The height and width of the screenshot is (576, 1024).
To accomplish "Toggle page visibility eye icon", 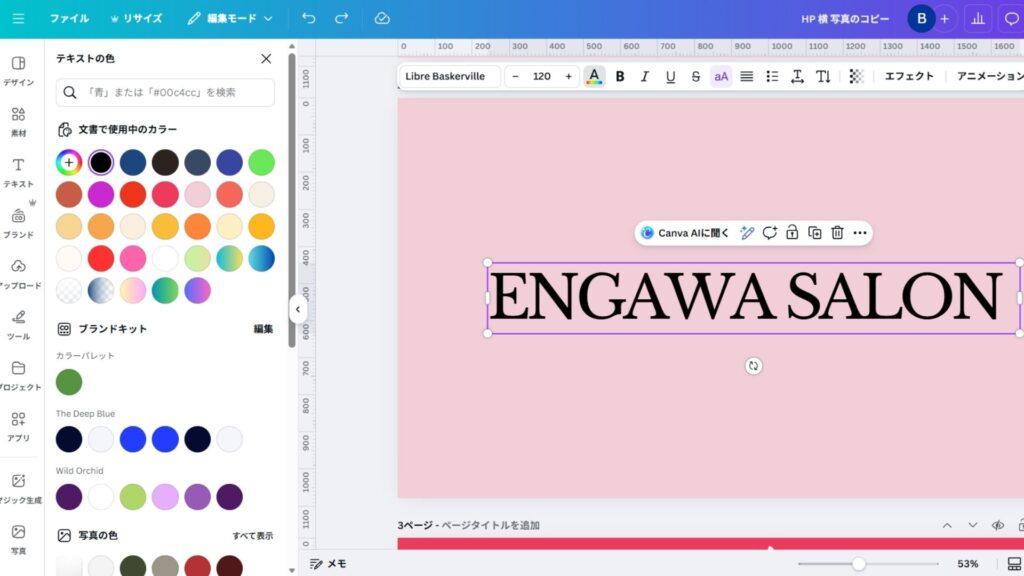I will click(997, 525).
